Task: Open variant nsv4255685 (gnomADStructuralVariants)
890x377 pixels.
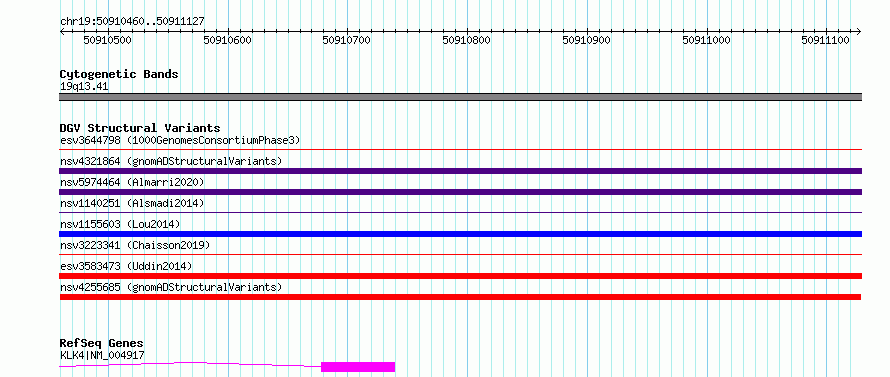Action: tap(171, 287)
